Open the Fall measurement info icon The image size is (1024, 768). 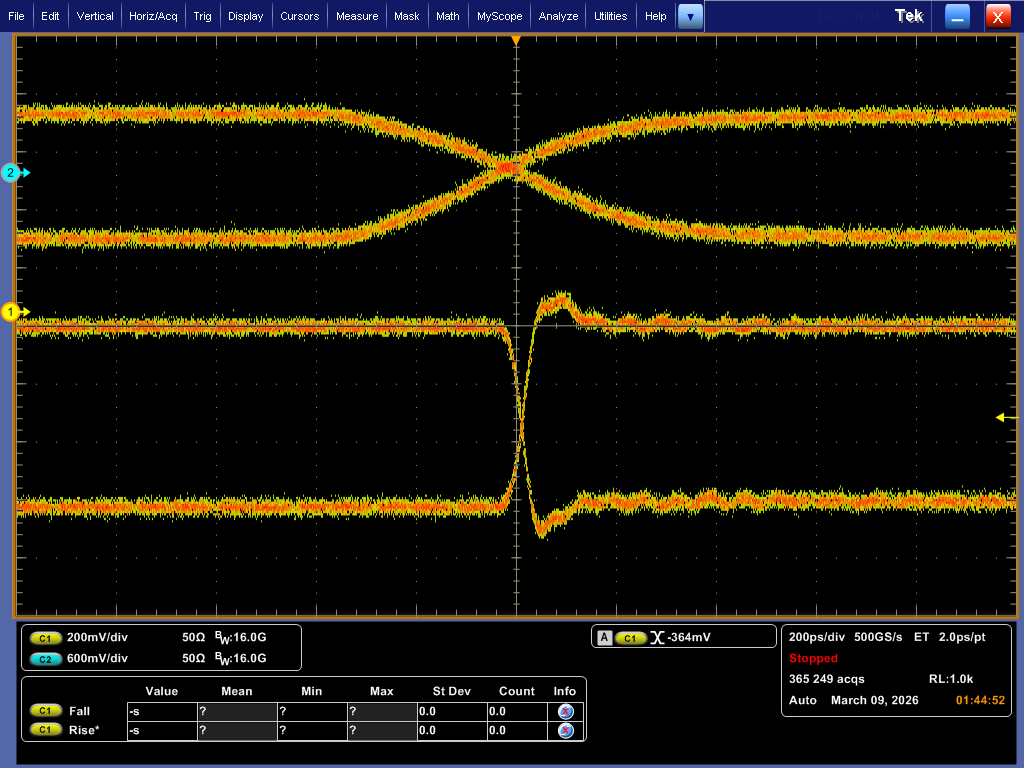click(565, 711)
